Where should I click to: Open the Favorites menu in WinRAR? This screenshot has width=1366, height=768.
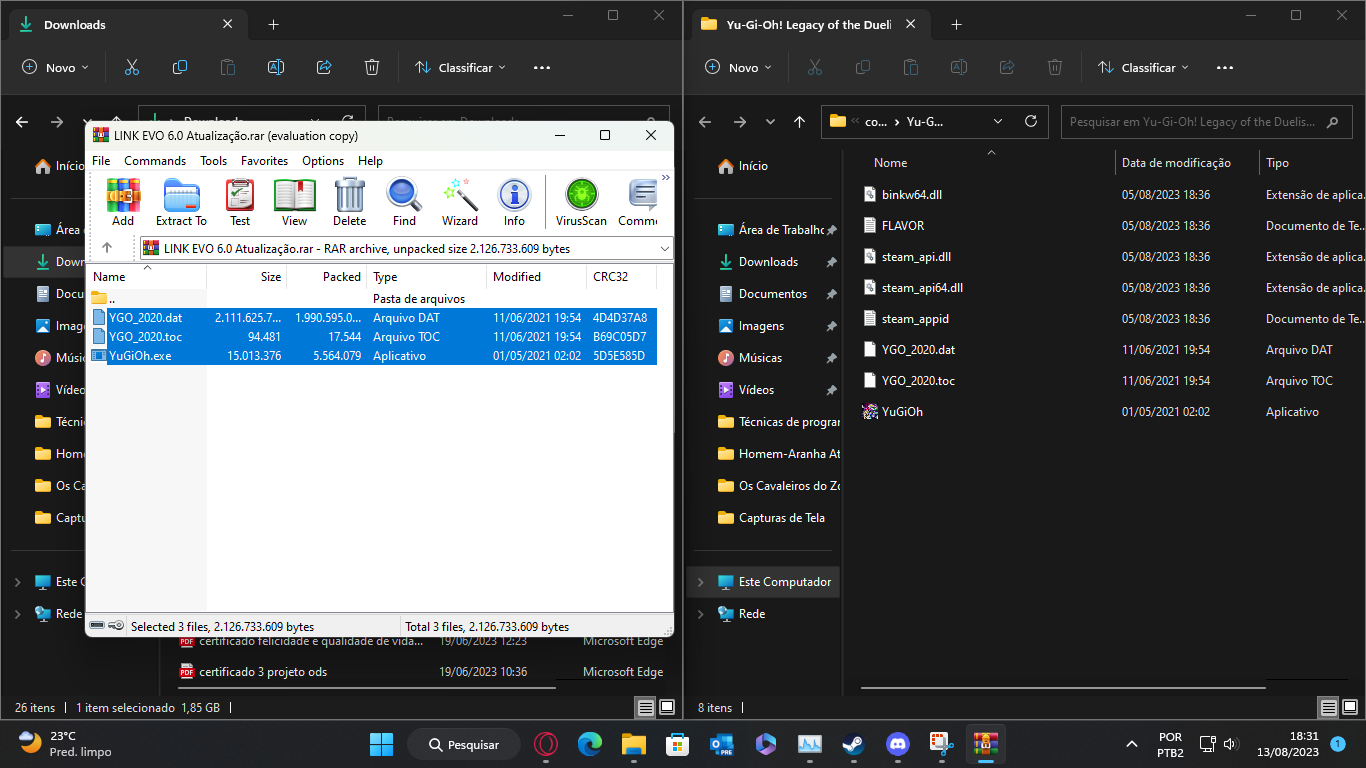[x=264, y=161]
